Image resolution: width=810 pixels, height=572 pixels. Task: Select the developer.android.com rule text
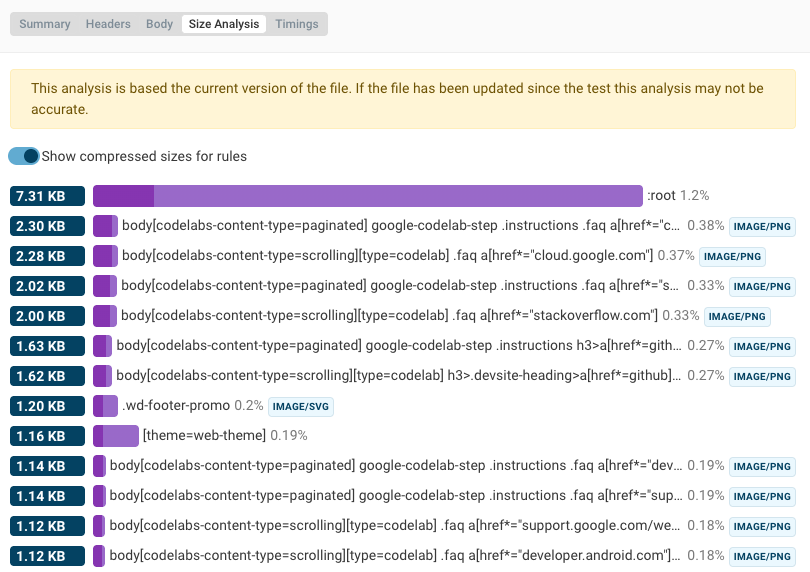pyautogui.click(x=395, y=555)
